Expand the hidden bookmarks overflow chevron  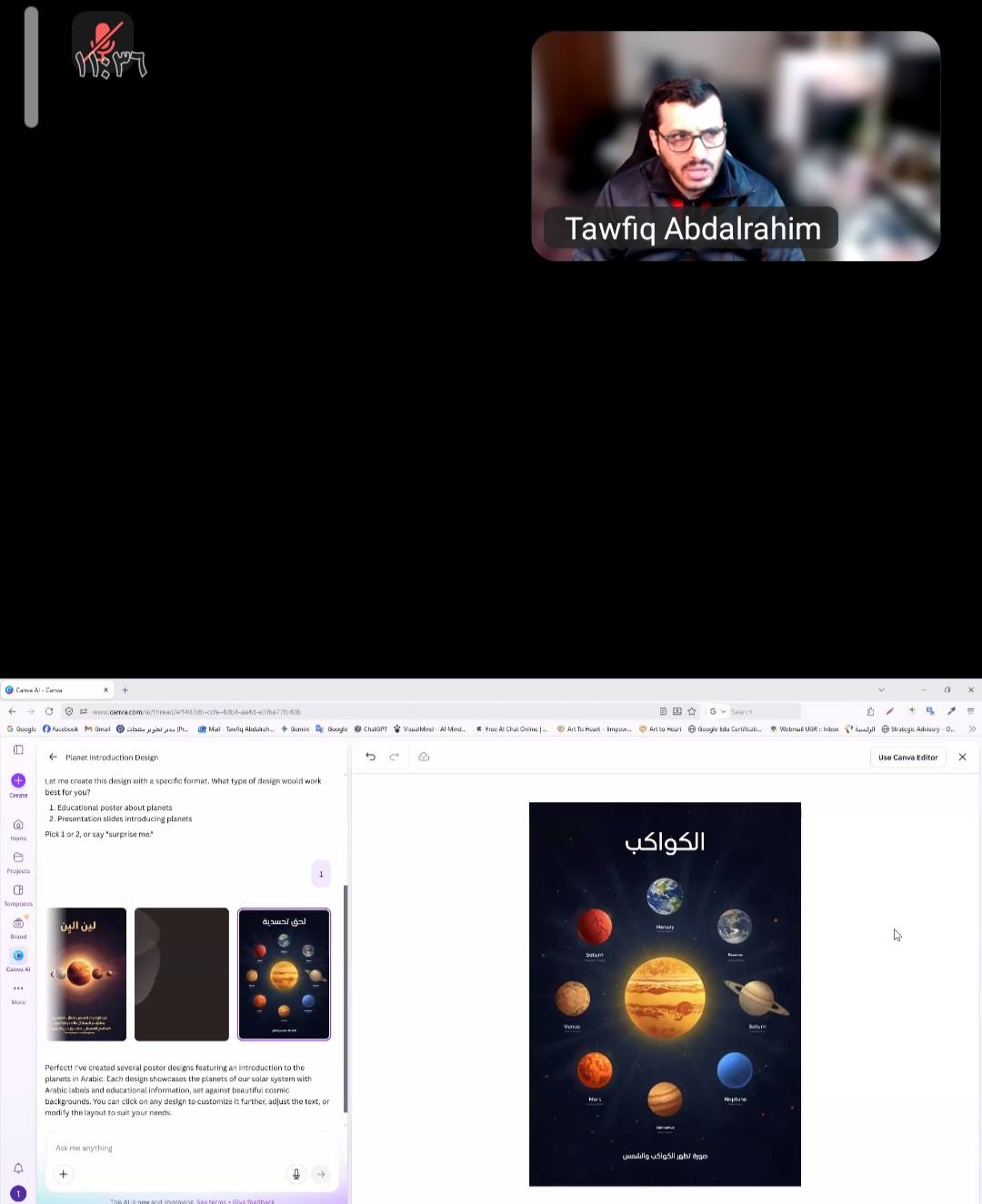tap(971, 728)
